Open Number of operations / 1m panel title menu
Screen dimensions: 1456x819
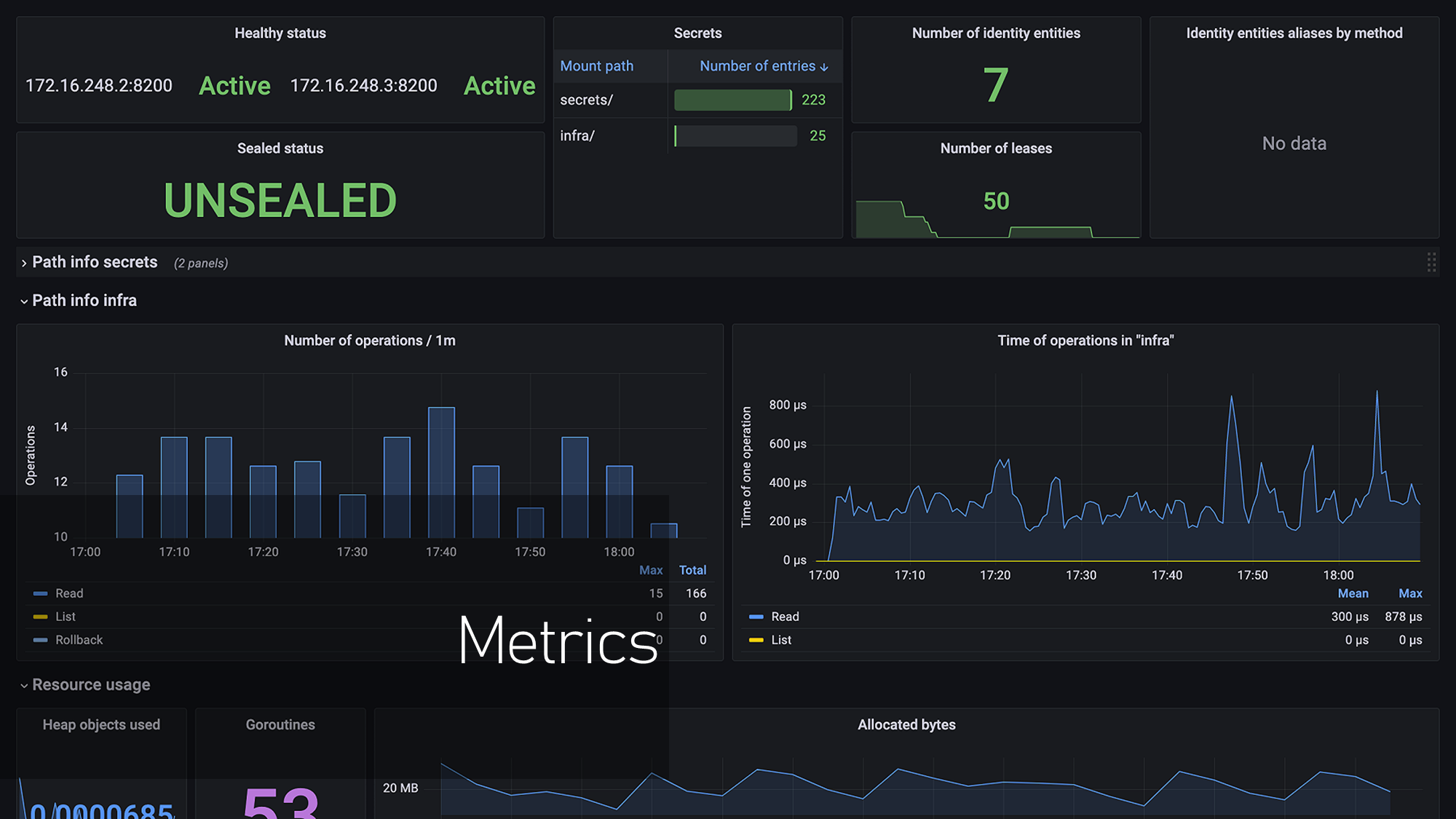369,341
